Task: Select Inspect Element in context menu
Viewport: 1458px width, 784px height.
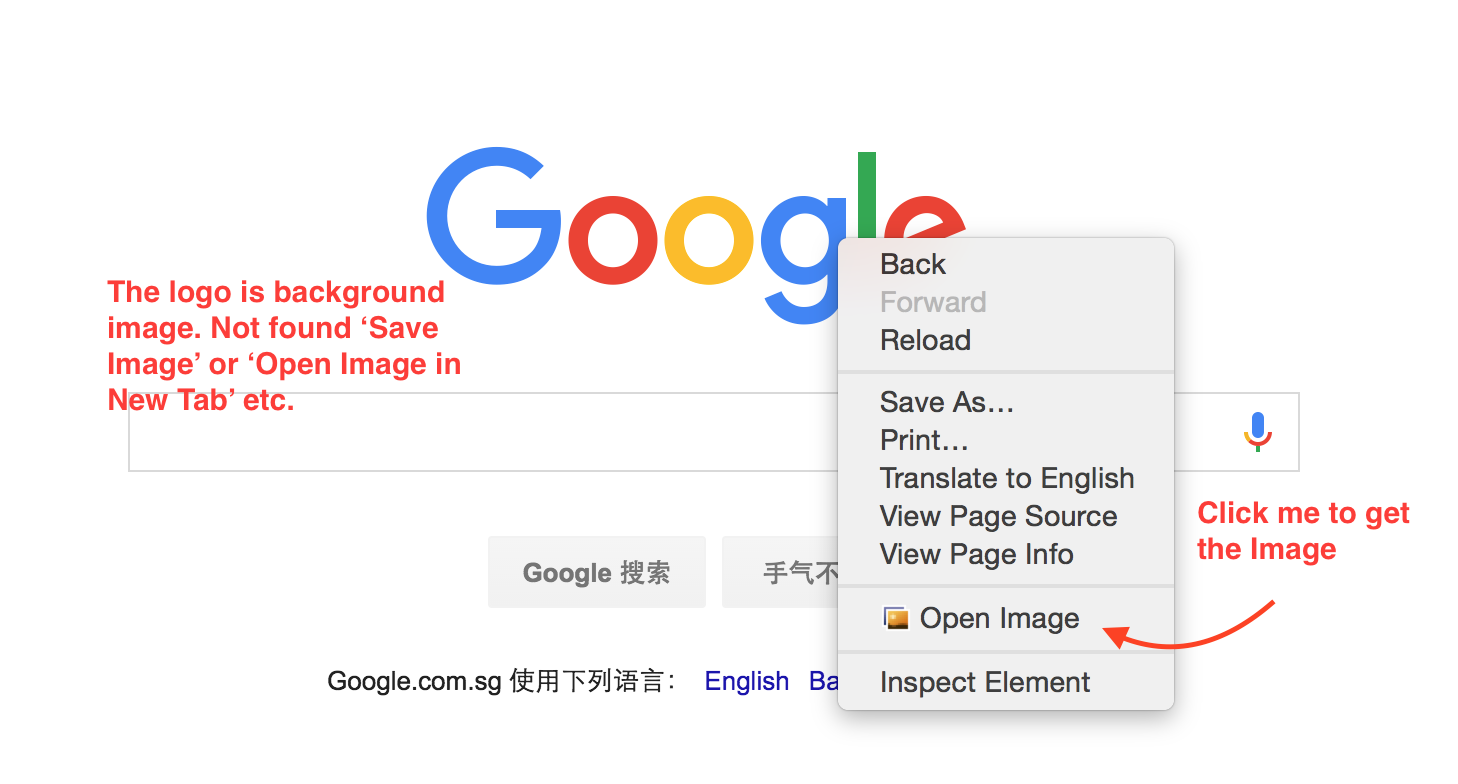Action: tap(1005, 682)
